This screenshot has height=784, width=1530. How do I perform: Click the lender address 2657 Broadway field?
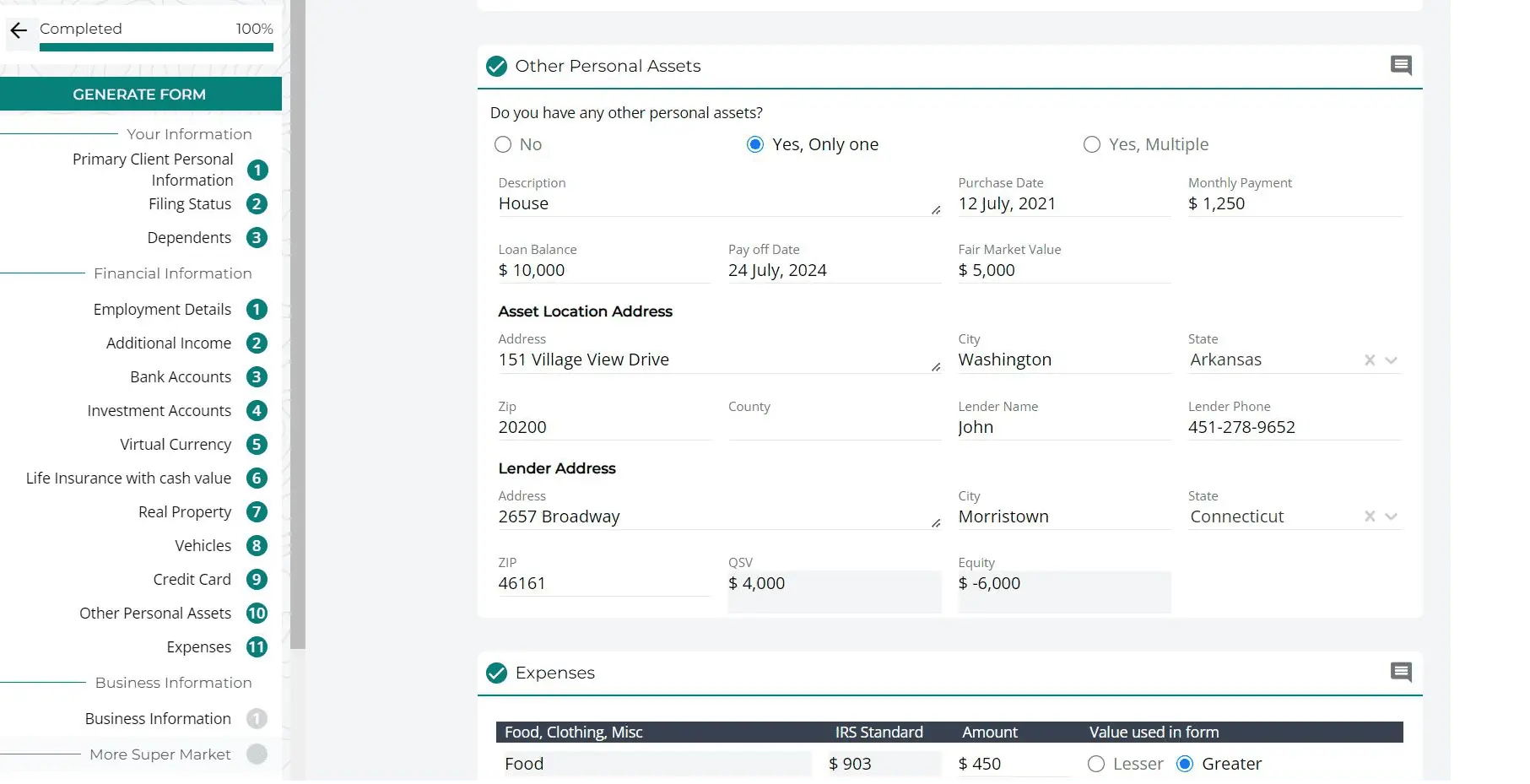coord(719,516)
